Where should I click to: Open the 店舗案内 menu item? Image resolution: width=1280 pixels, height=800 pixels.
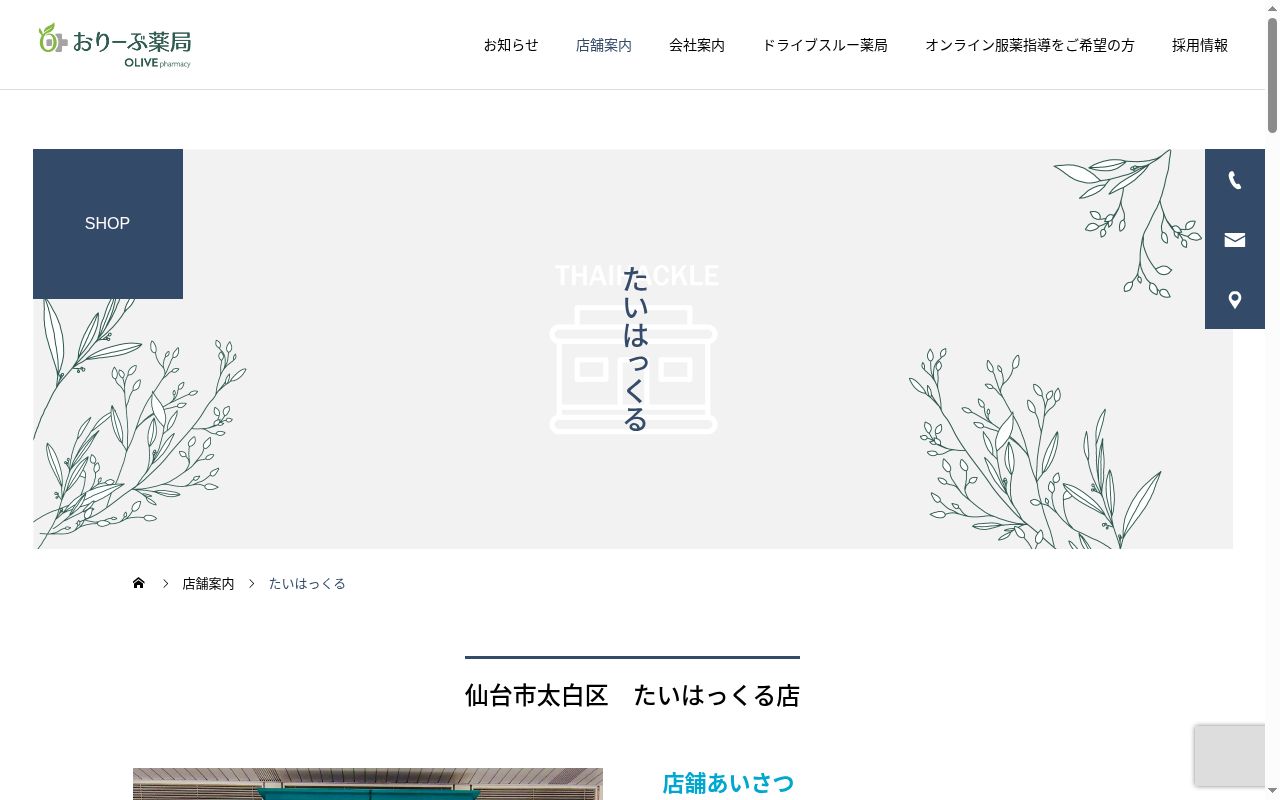604,45
